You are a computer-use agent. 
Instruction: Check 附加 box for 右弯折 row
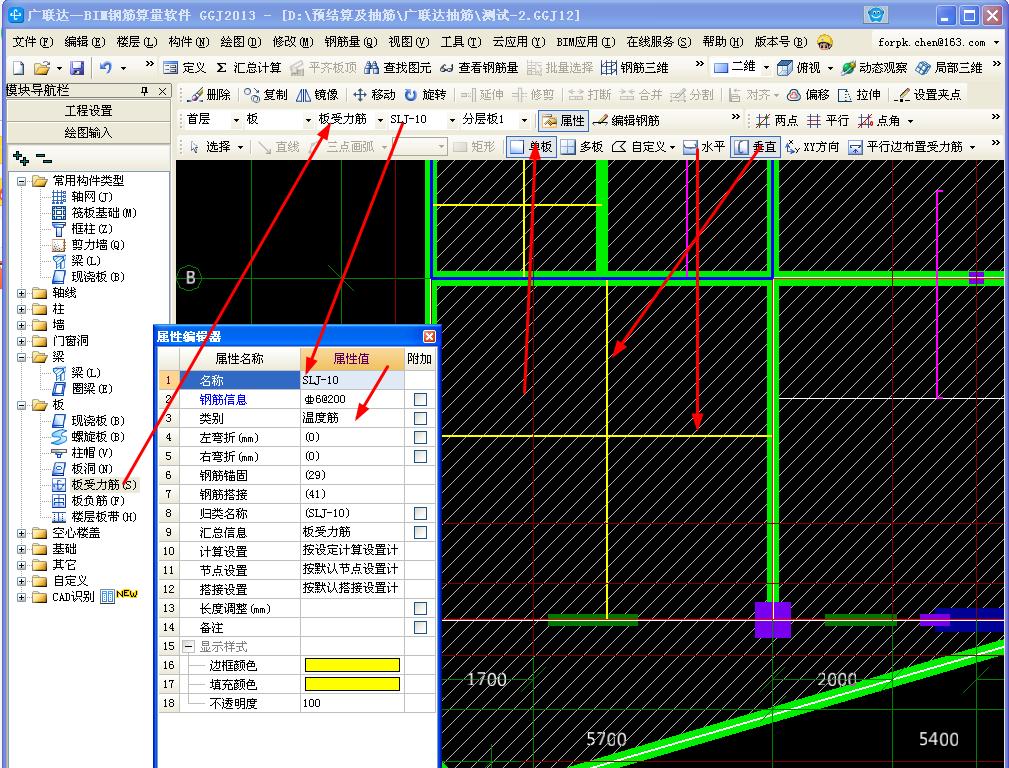pos(420,456)
